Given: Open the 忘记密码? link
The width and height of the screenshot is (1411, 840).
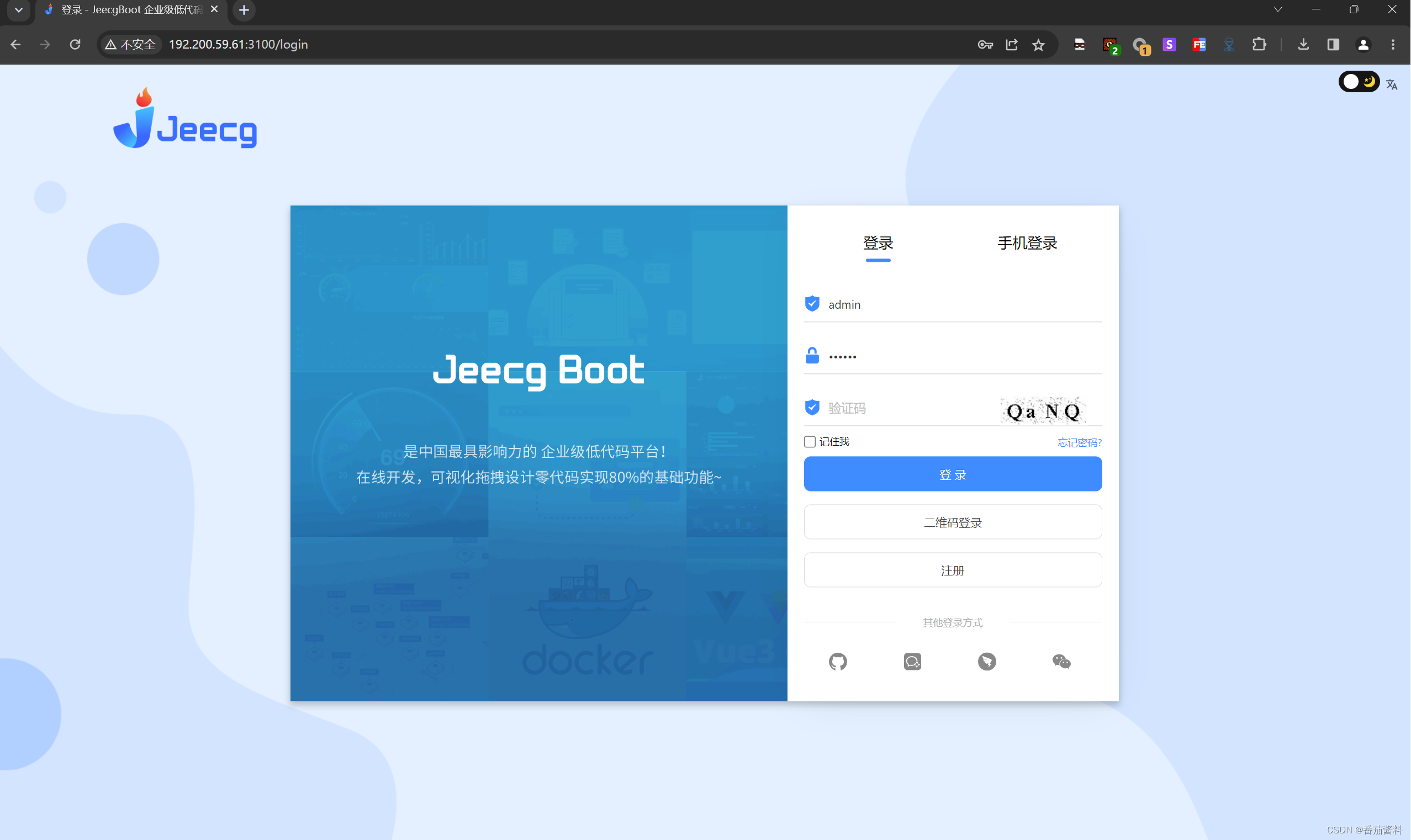Looking at the screenshot, I should click(1079, 442).
